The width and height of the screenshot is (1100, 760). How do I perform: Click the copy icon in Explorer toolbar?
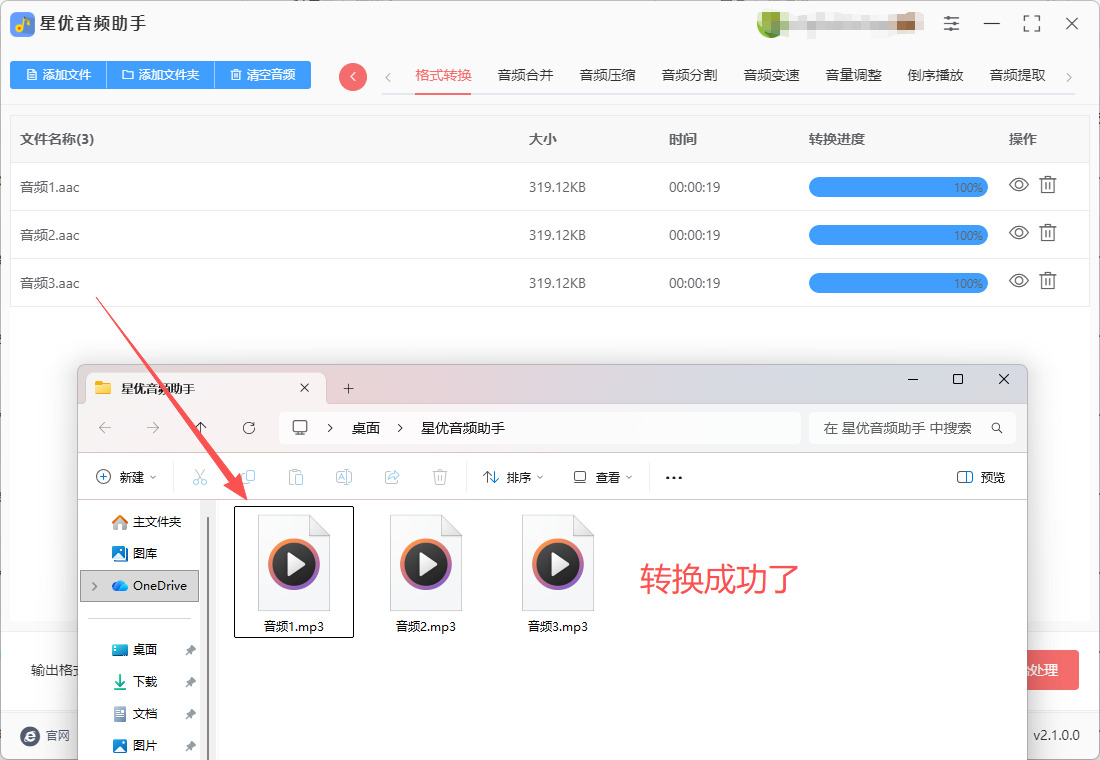click(248, 477)
